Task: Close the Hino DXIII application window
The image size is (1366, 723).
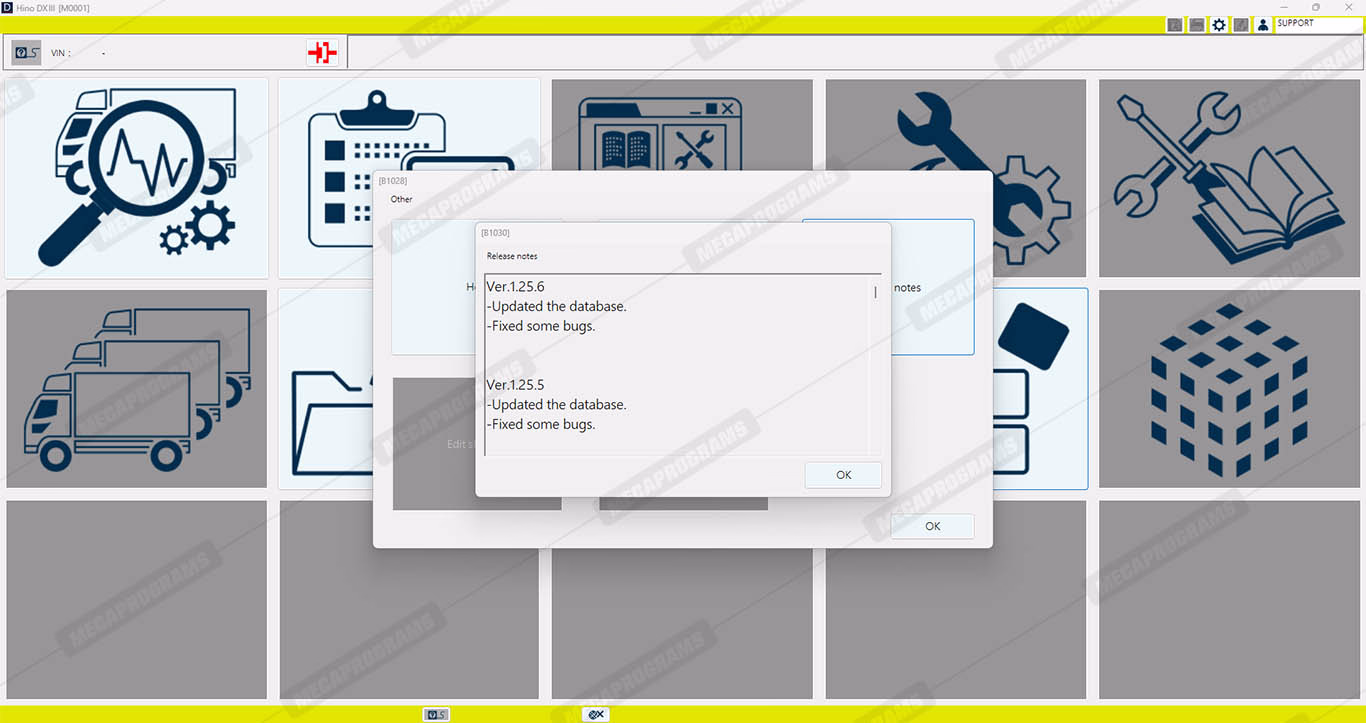Action: pos(1347,7)
